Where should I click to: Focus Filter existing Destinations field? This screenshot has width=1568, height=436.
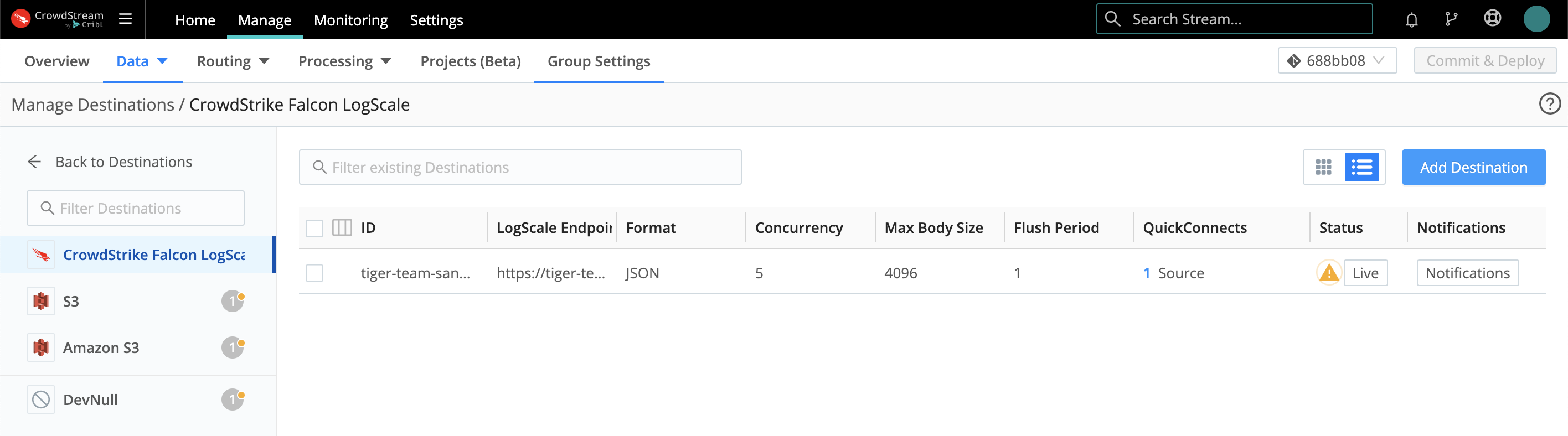[x=520, y=167]
